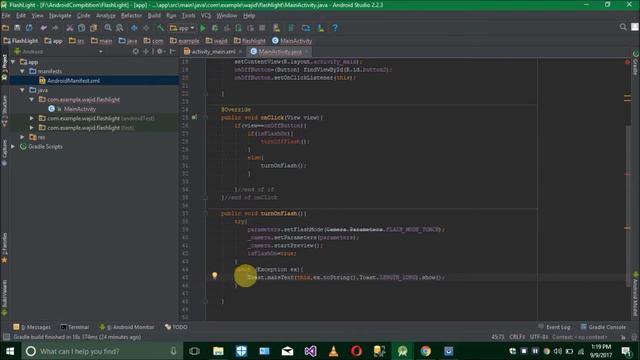
Task: Open the Refactor menu
Action: (131, 16)
